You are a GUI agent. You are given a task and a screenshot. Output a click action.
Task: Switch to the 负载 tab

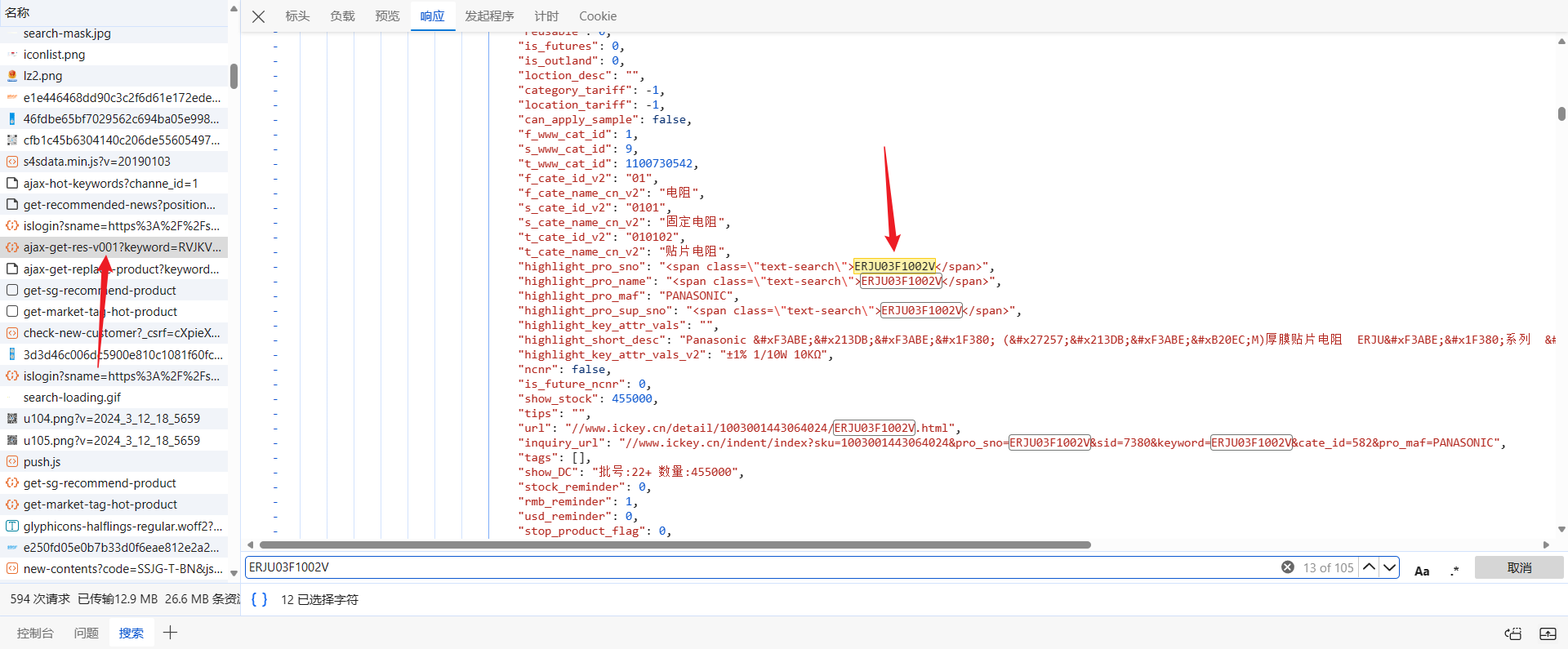(x=342, y=16)
